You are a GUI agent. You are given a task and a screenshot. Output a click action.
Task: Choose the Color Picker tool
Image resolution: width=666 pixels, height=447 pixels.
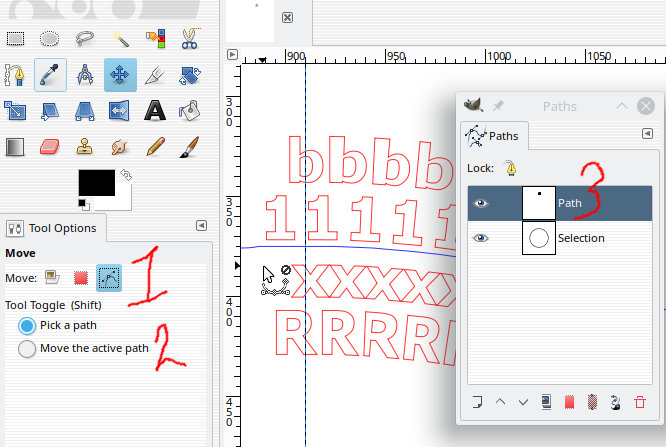pyautogui.click(x=50, y=75)
